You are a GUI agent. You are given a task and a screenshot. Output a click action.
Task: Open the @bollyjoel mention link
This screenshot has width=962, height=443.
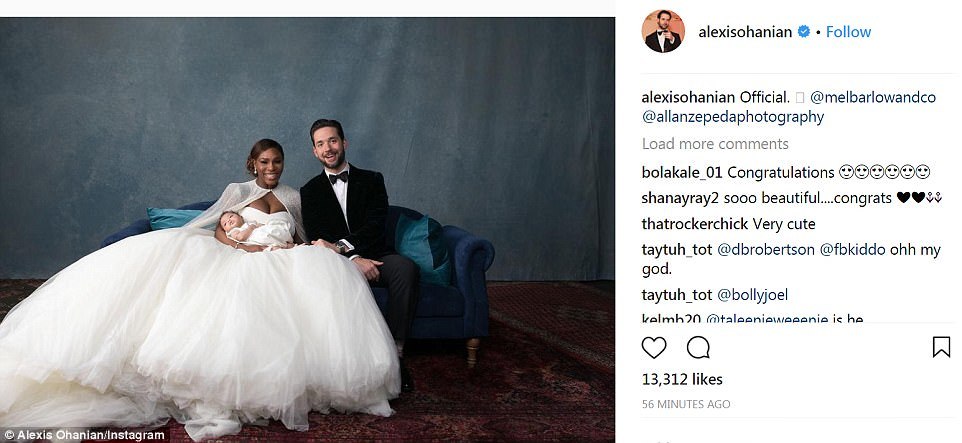(752, 295)
